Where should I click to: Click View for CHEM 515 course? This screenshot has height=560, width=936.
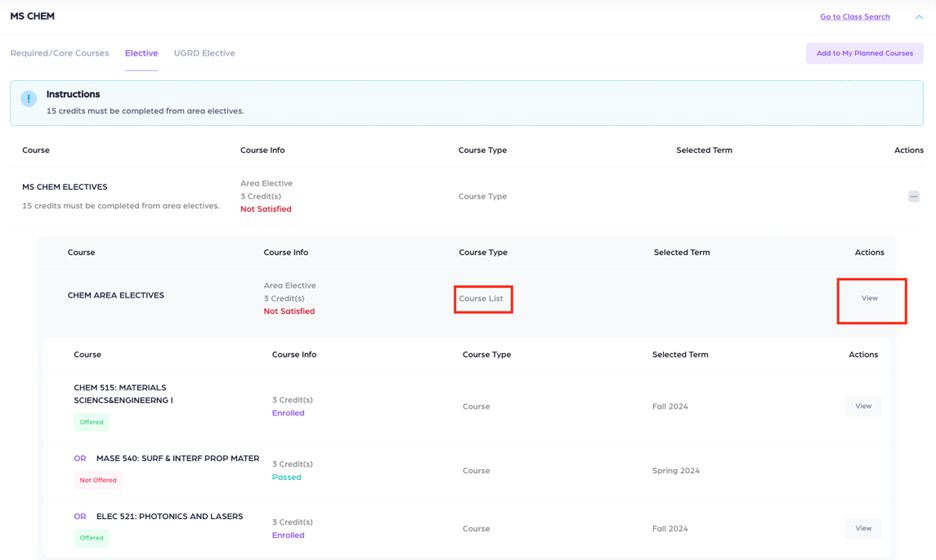coord(863,406)
